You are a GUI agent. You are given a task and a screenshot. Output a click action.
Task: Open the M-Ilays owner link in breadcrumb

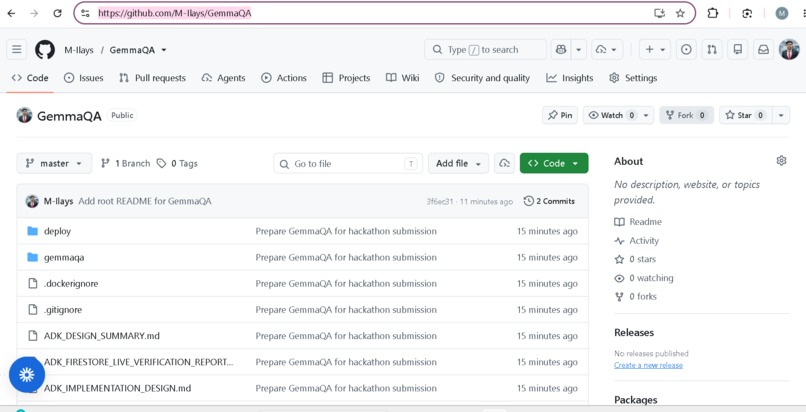(x=79, y=50)
